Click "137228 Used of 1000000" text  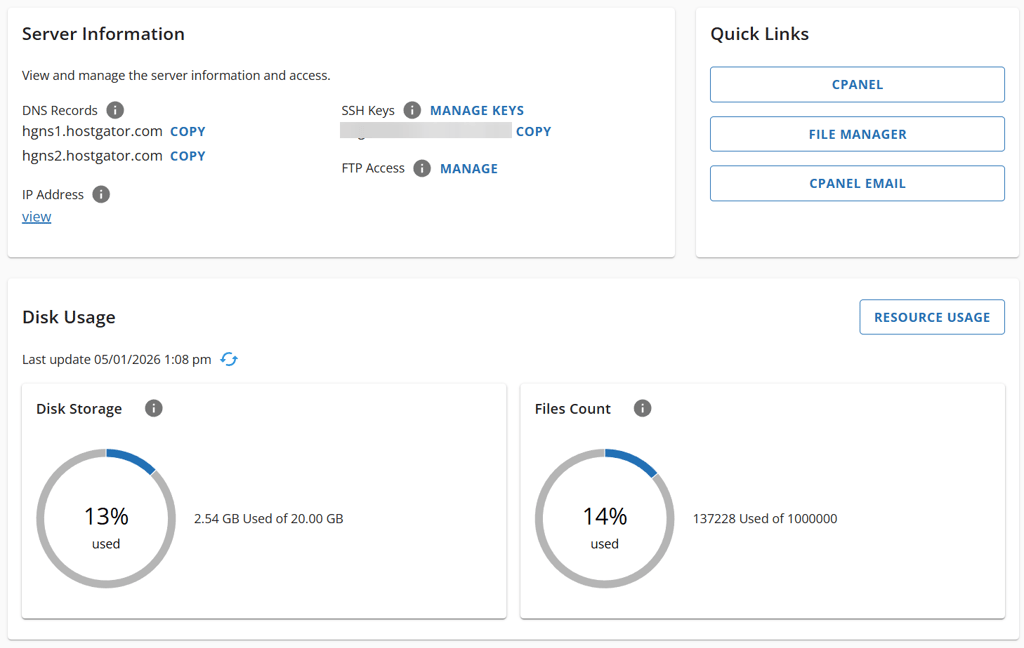[765, 519]
